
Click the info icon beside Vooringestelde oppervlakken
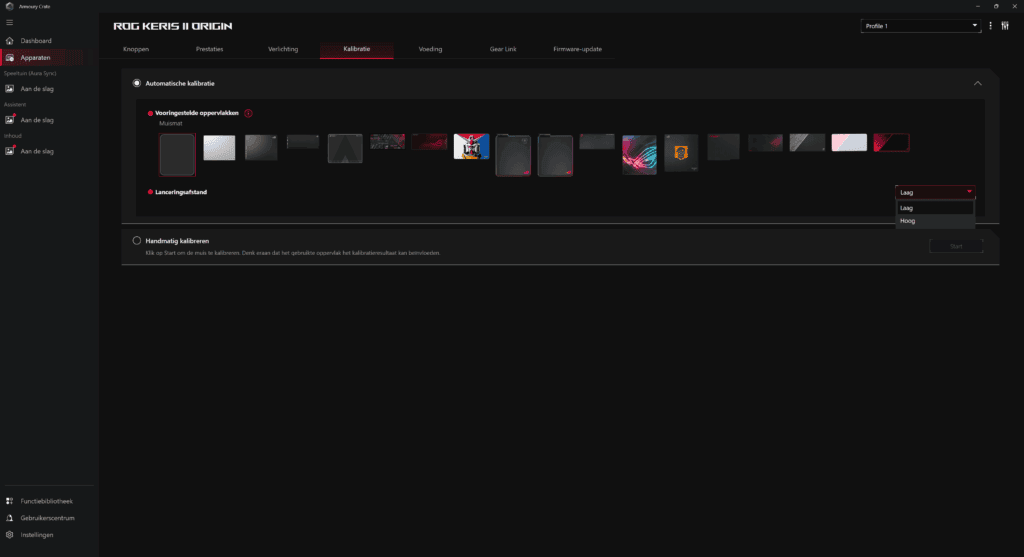tap(248, 113)
